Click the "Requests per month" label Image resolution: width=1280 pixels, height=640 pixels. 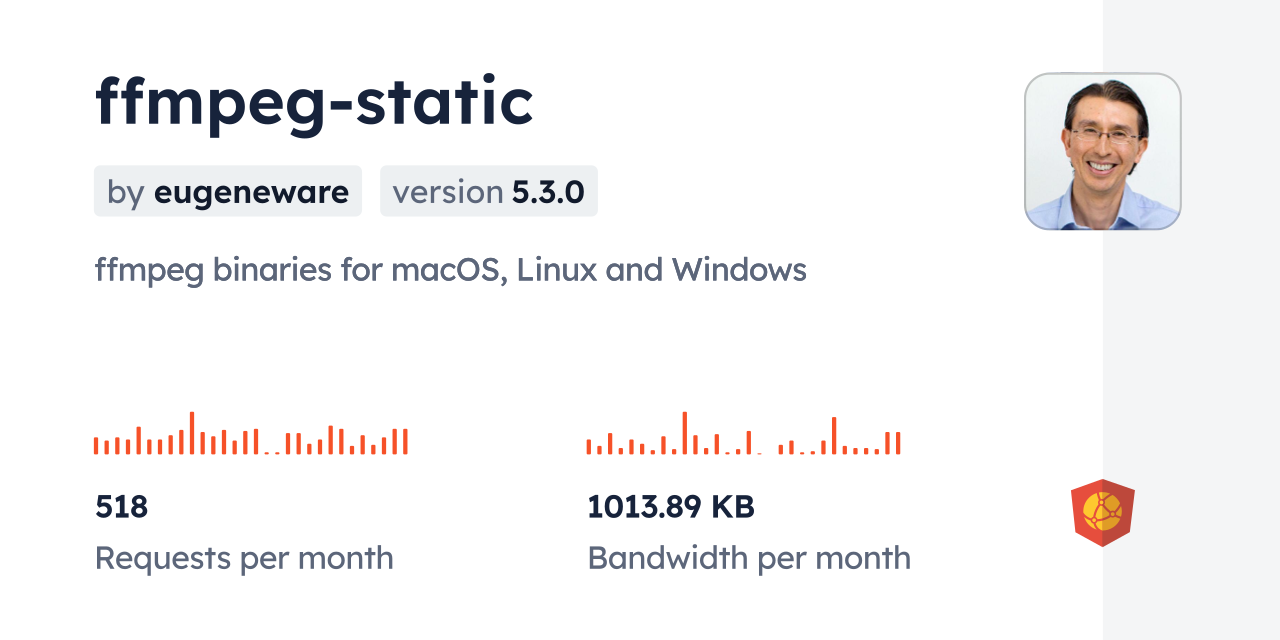pyautogui.click(x=244, y=558)
